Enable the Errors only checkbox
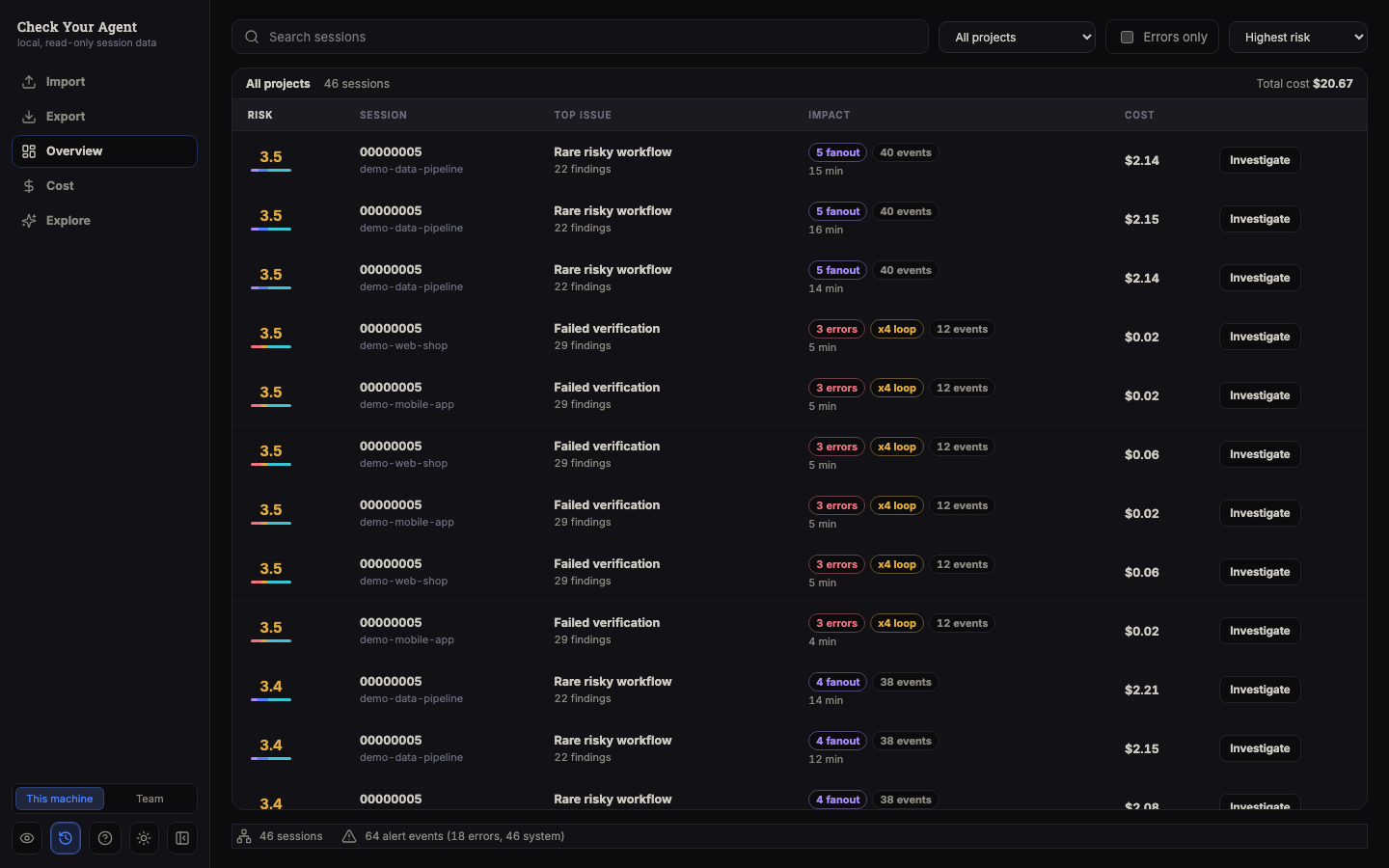 coord(1127,38)
